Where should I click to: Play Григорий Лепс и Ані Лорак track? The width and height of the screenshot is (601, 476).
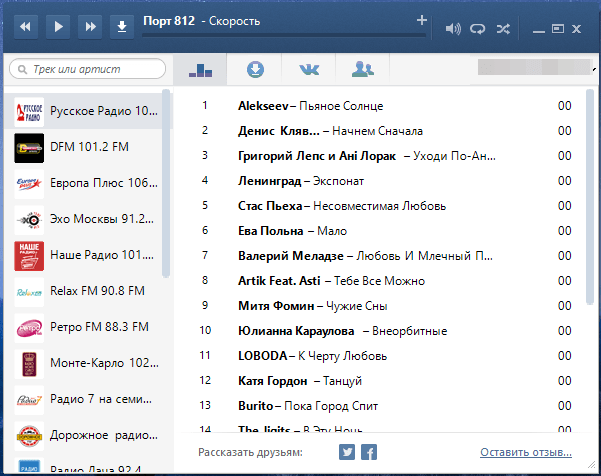(381, 156)
